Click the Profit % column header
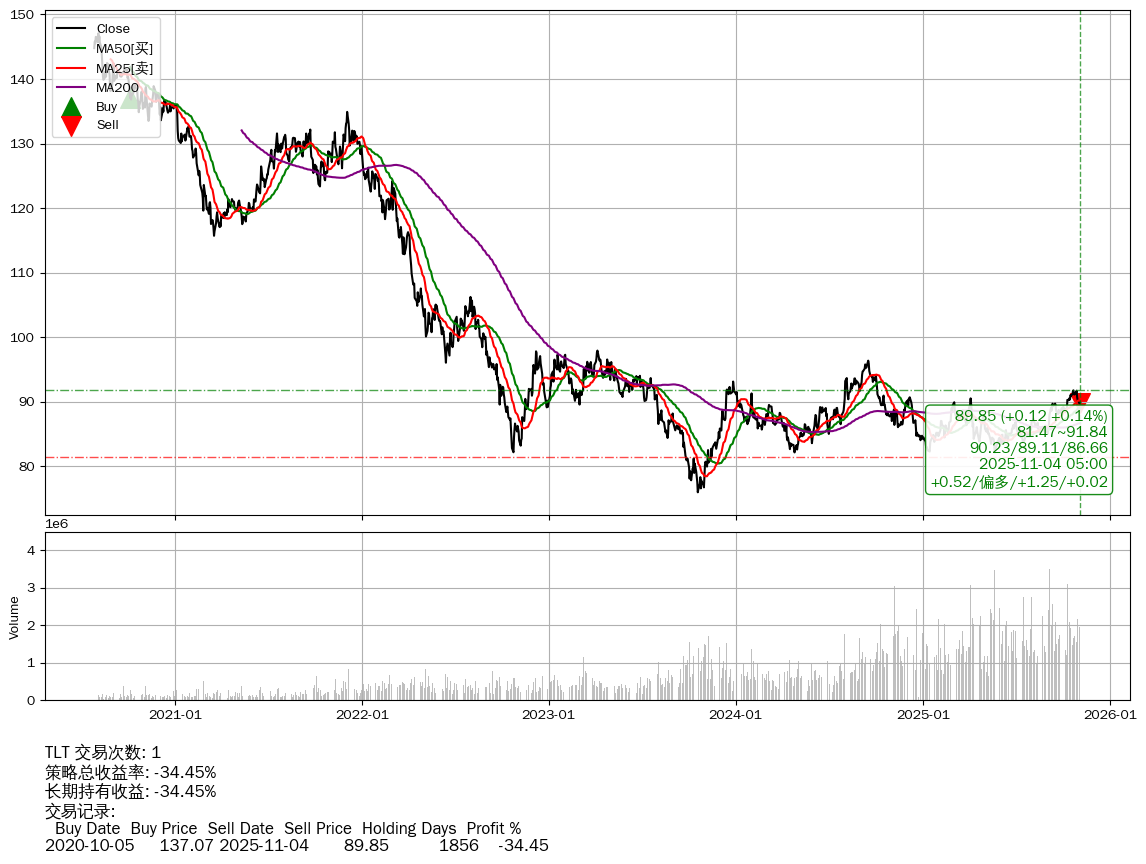Screen dimensions: 1146x864 click(x=493, y=828)
